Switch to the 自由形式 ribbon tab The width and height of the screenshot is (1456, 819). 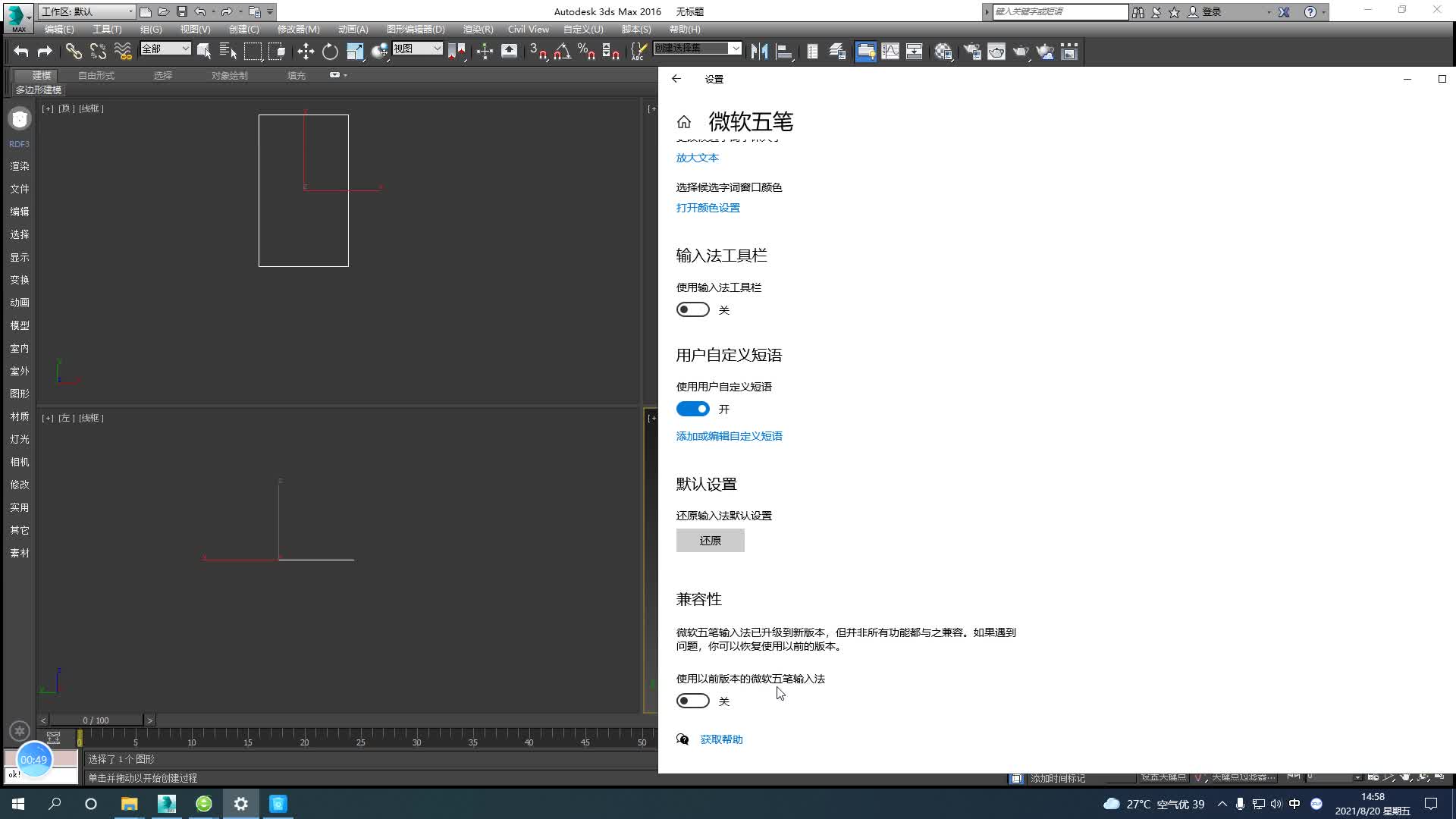[x=96, y=75]
